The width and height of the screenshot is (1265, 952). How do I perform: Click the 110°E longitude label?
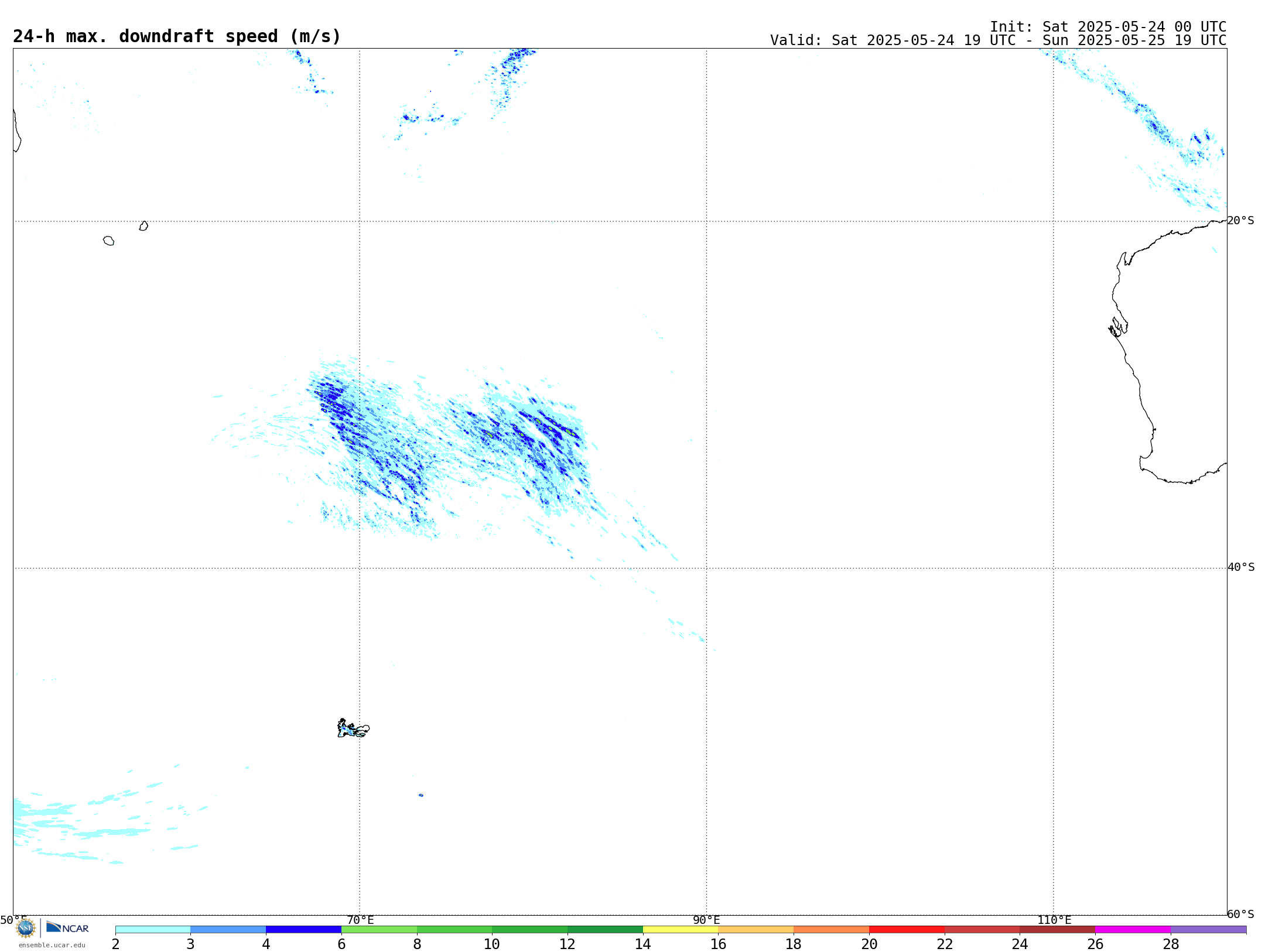pos(1054,920)
